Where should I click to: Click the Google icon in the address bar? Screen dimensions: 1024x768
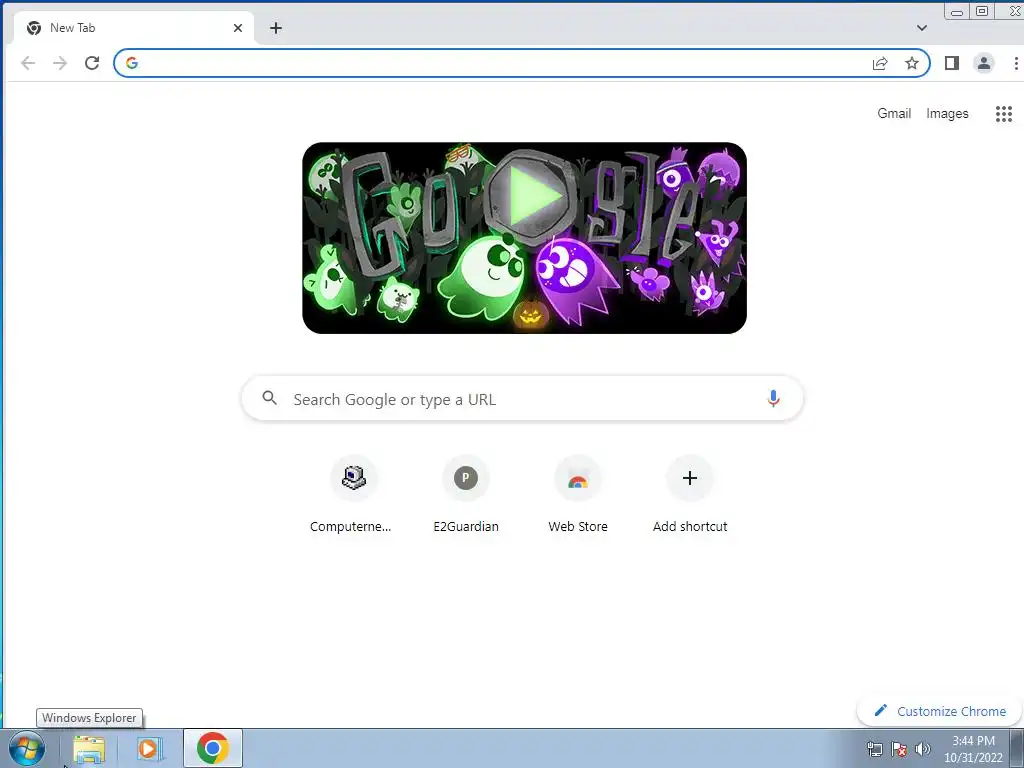coord(132,63)
